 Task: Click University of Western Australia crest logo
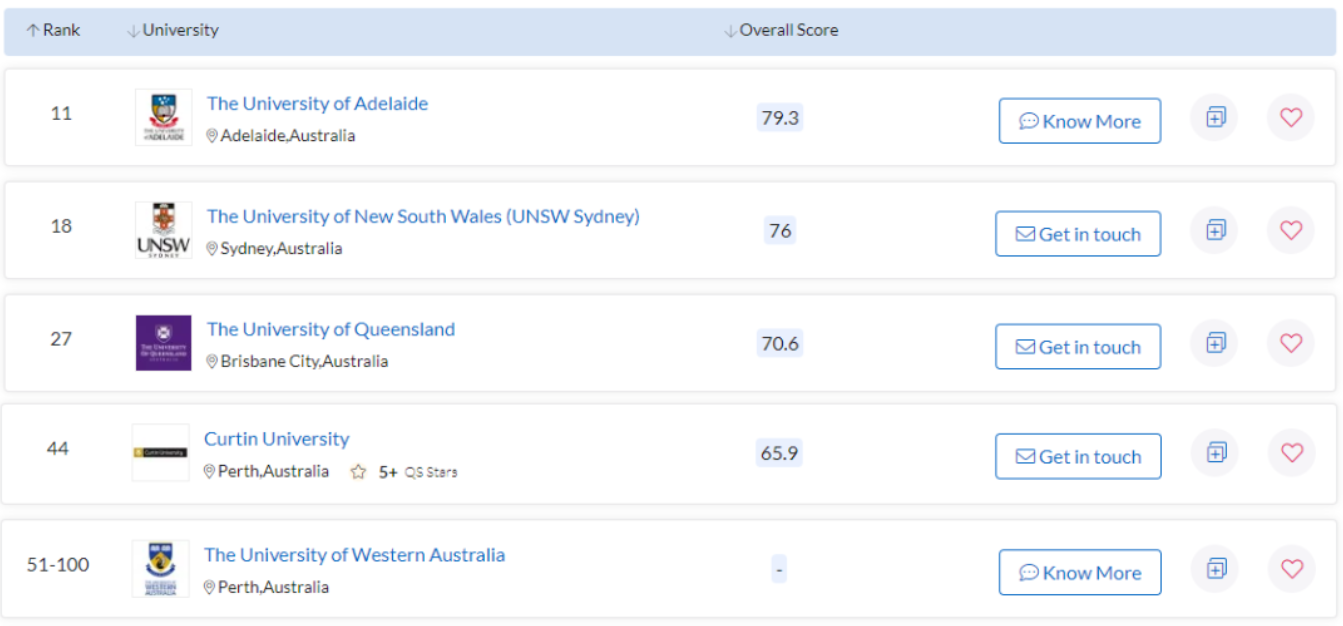[x=160, y=569]
